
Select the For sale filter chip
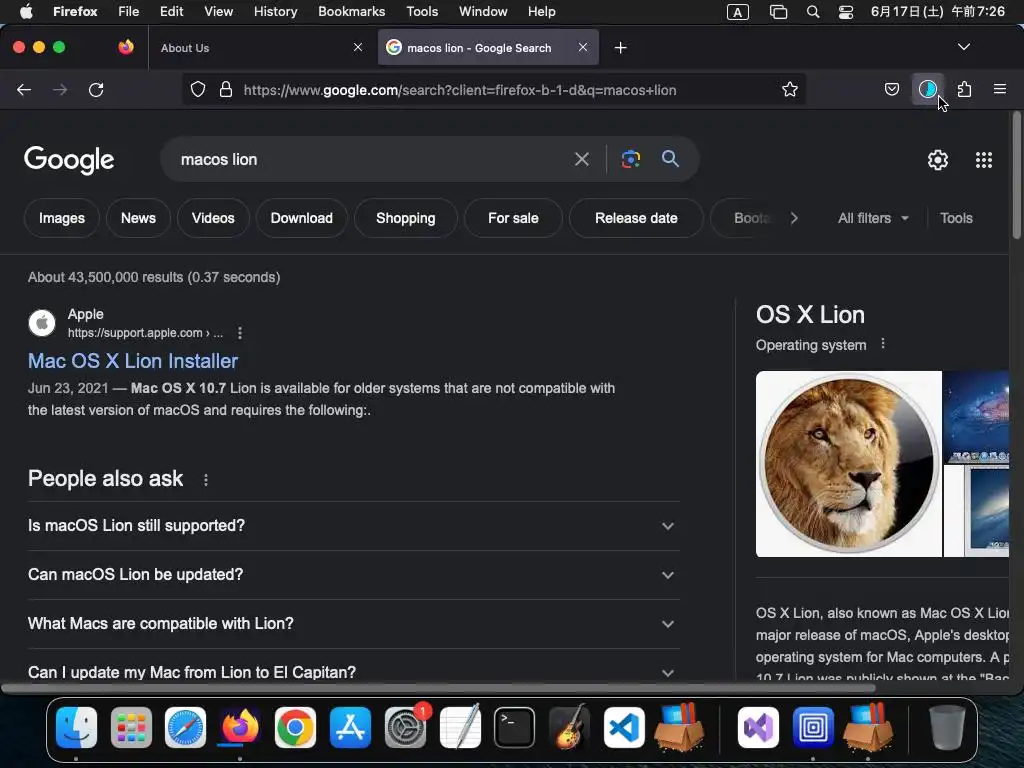click(x=513, y=218)
